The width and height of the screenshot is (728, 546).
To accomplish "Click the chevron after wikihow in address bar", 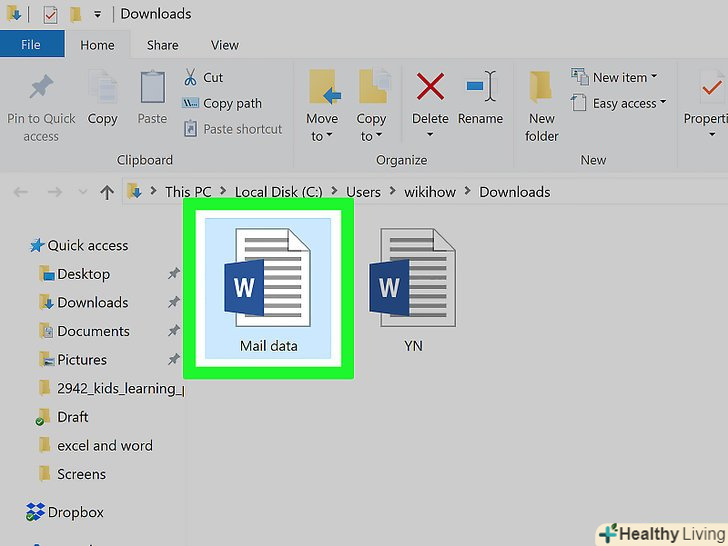I will click(468, 191).
